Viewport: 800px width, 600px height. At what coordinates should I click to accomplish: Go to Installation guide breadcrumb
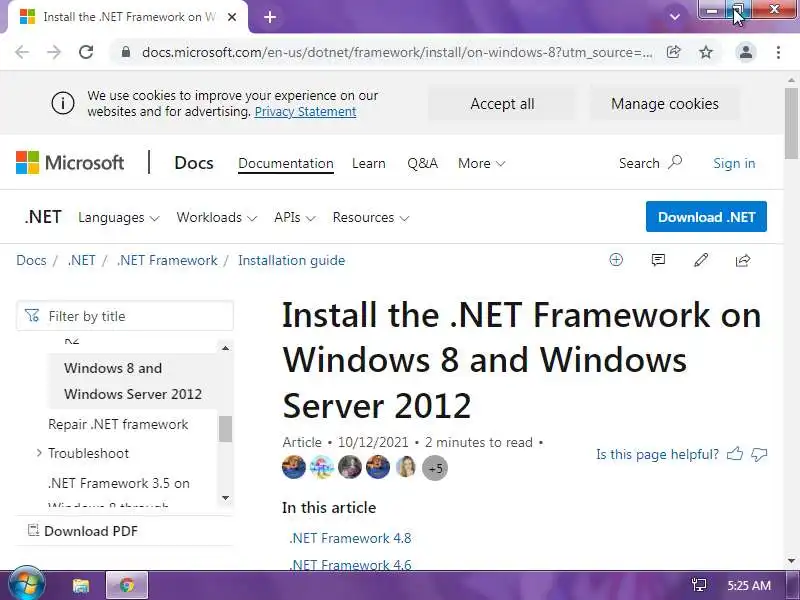291,260
